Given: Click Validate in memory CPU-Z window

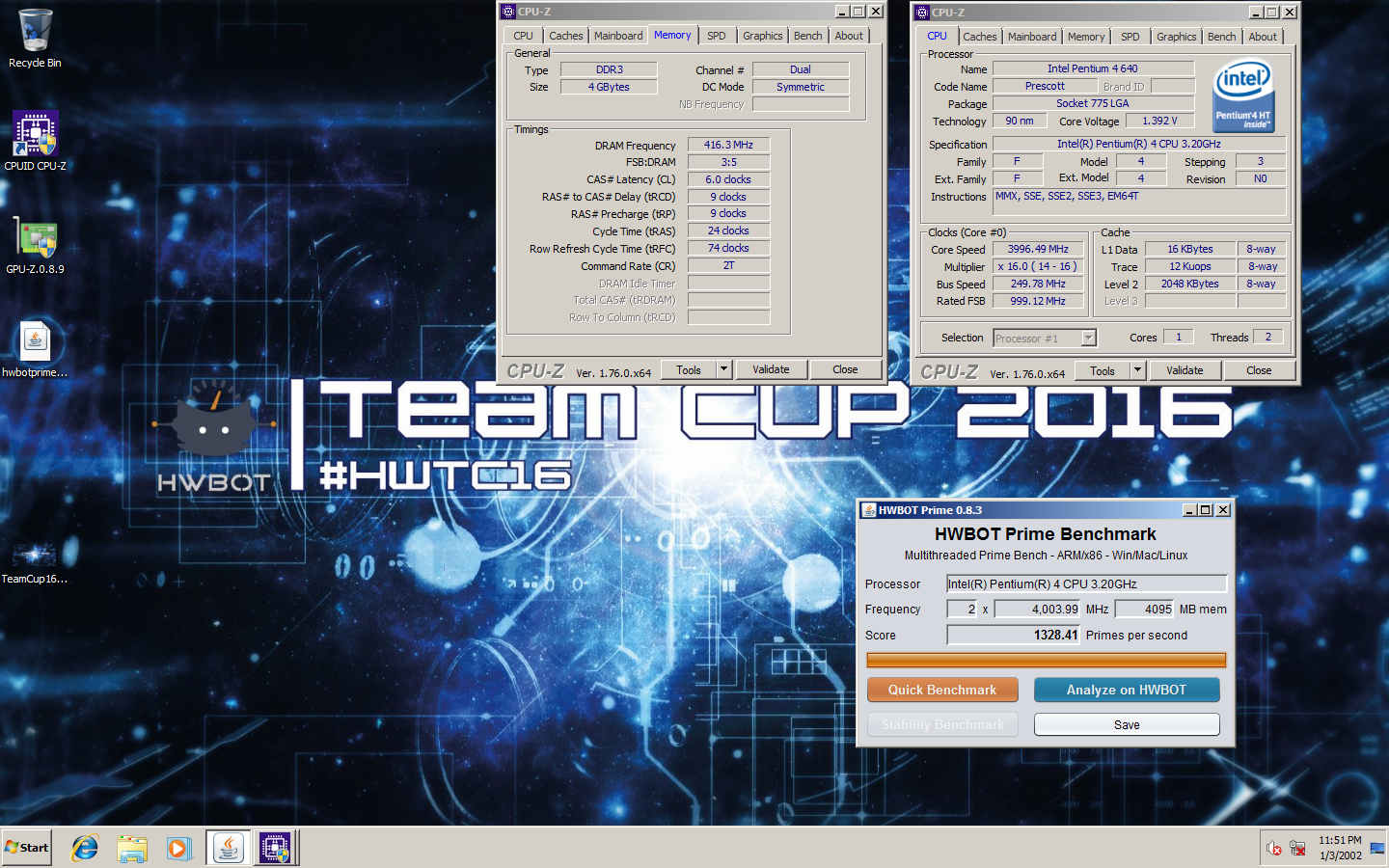Looking at the screenshot, I should click(771, 369).
